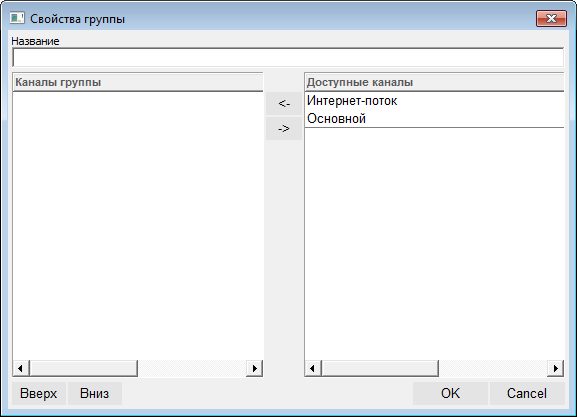Click right scroll arrow under Доступные каналы list
This screenshot has height=417, width=577.
click(555, 368)
